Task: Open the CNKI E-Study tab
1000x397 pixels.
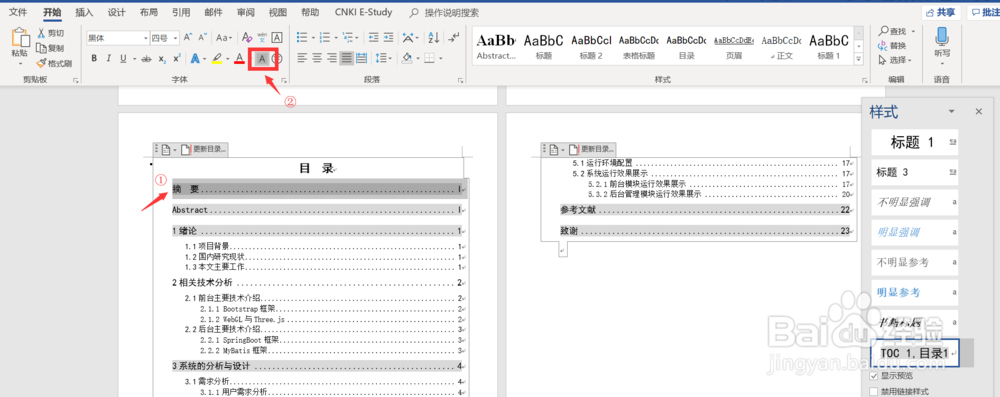Action: pyautogui.click(x=364, y=12)
